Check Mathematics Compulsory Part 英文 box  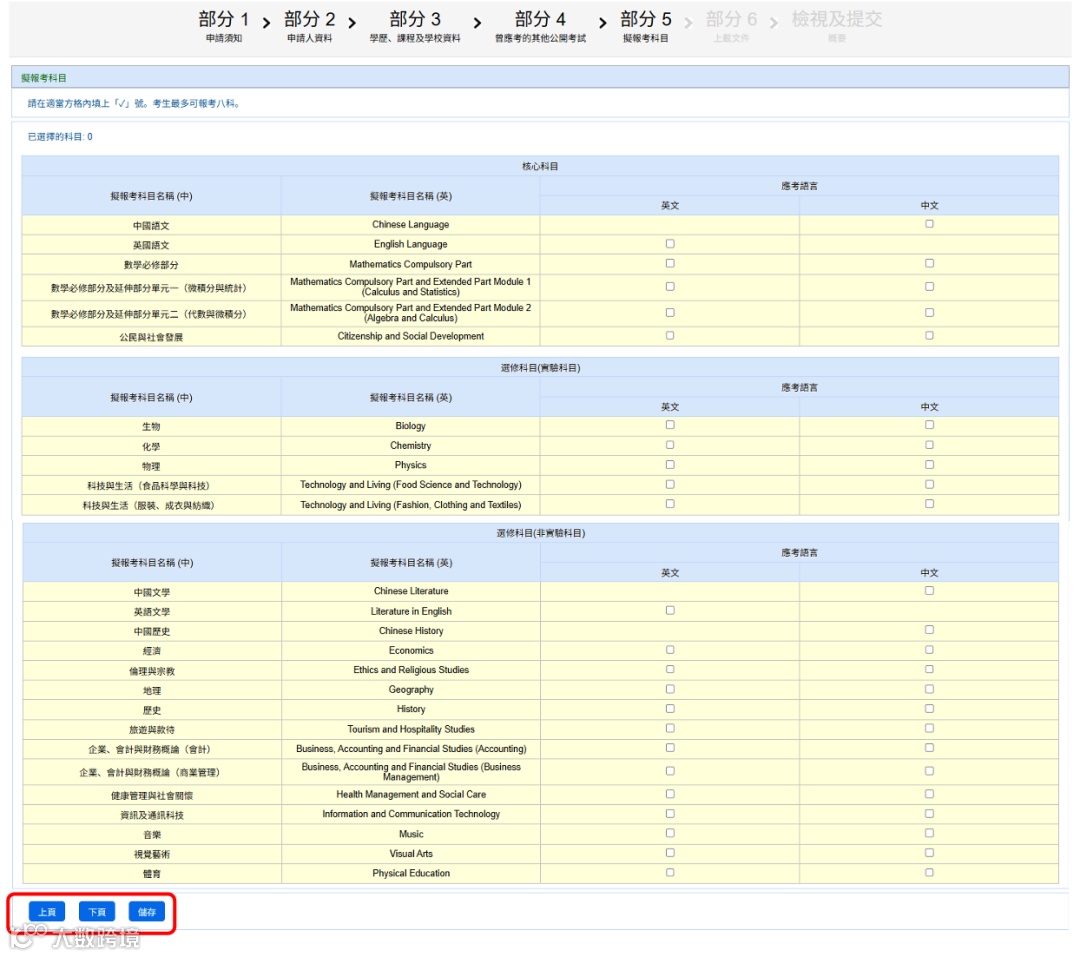tap(670, 263)
